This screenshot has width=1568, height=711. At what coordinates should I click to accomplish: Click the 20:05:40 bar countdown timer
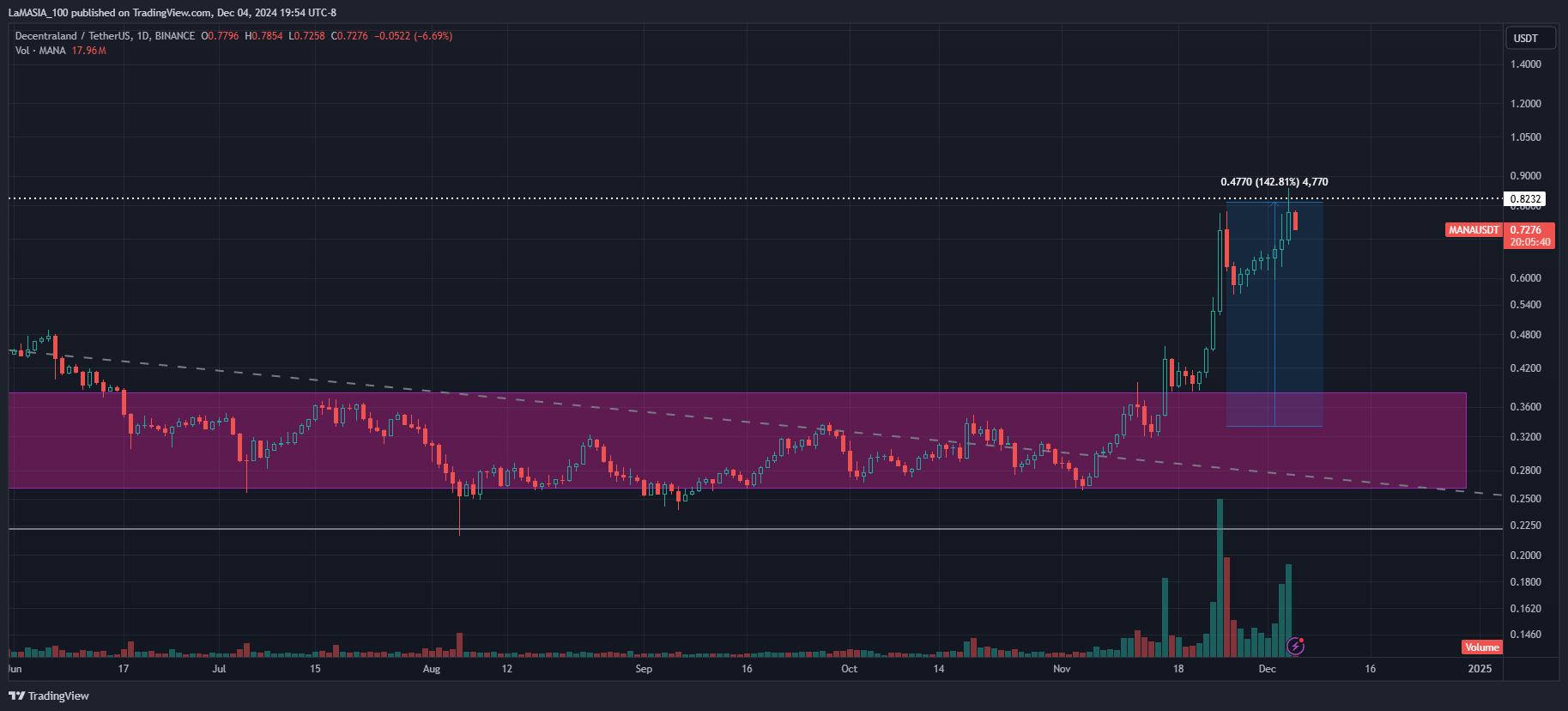[x=1530, y=242]
